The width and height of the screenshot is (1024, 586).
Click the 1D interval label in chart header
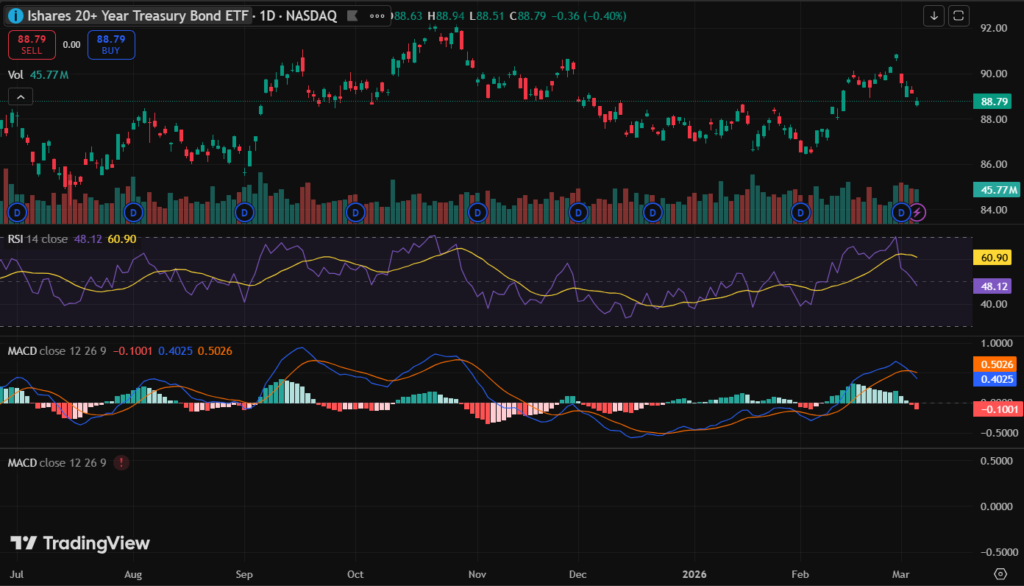click(x=268, y=15)
